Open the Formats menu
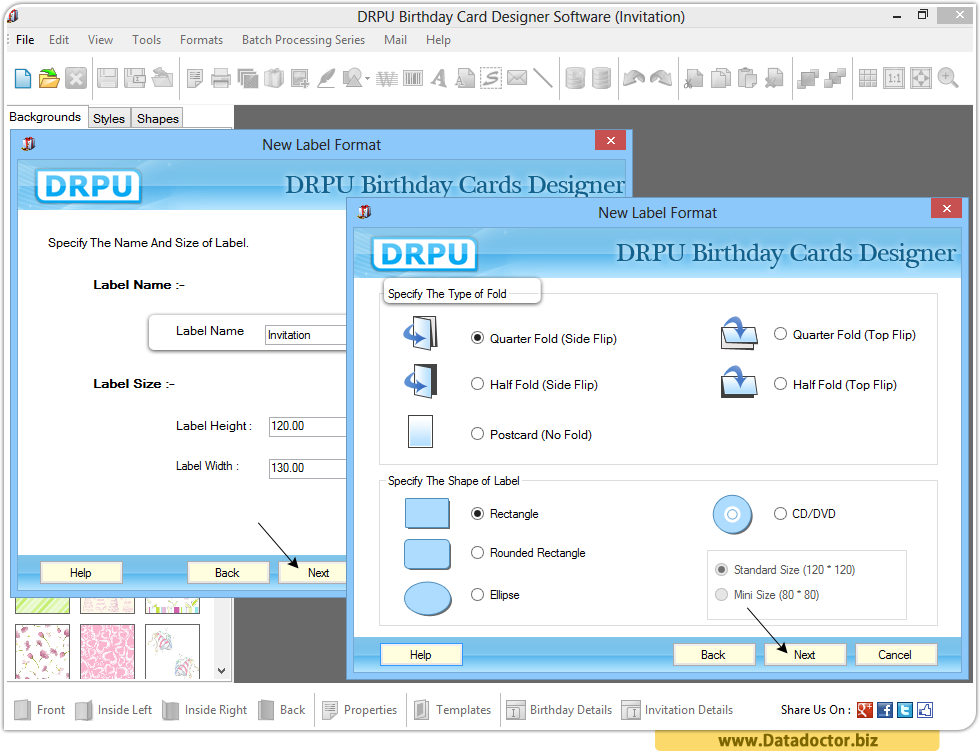Screen dimensions: 980x751 coord(201,40)
